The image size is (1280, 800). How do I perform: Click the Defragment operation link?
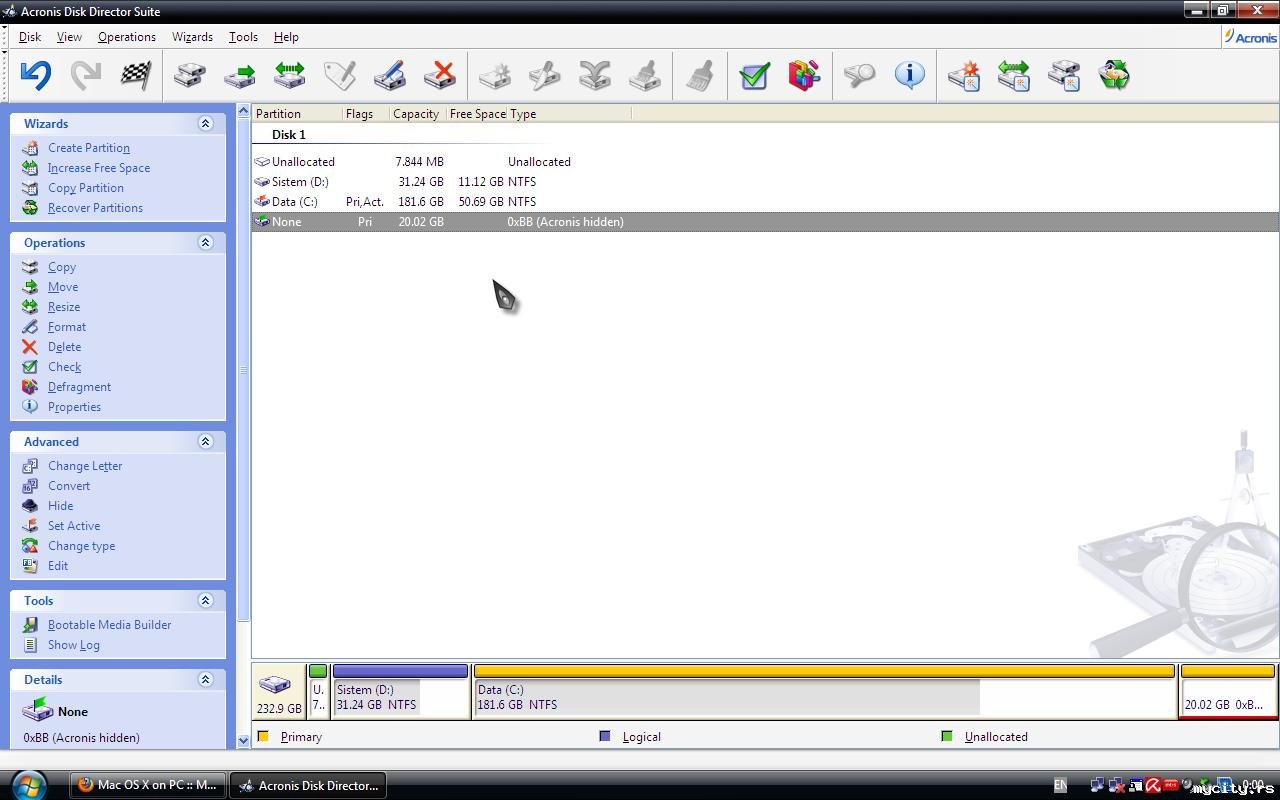[79, 387]
